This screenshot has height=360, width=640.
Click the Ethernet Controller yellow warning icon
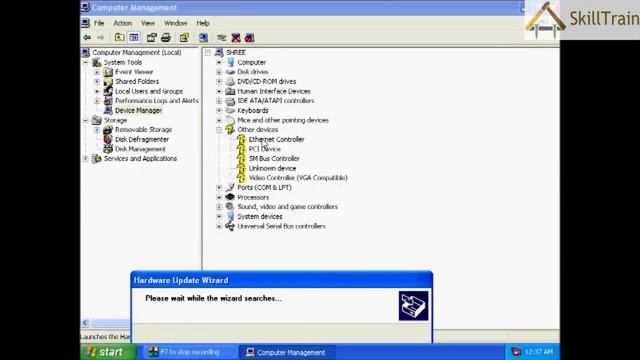click(241, 139)
